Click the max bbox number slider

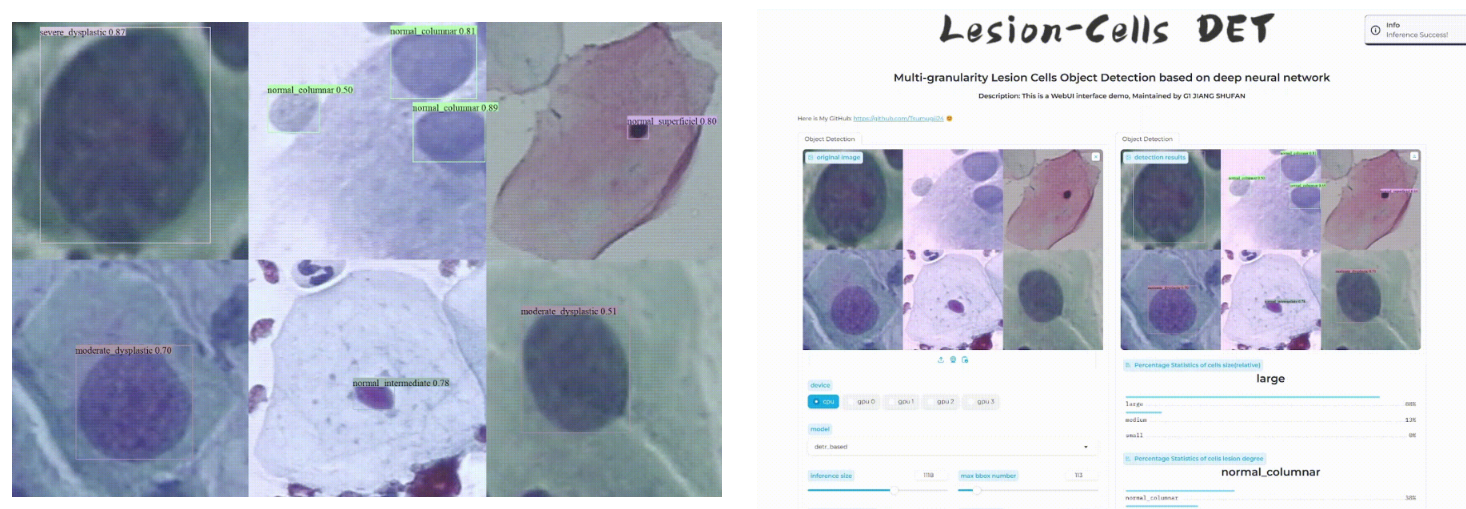[x=1028, y=490]
